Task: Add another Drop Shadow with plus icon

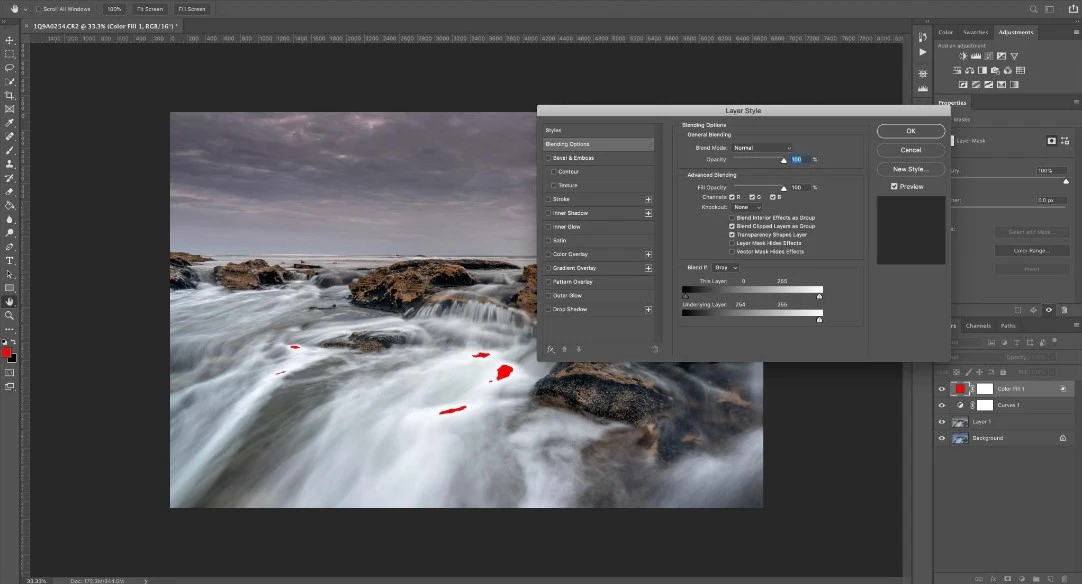Action: click(648, 310)
